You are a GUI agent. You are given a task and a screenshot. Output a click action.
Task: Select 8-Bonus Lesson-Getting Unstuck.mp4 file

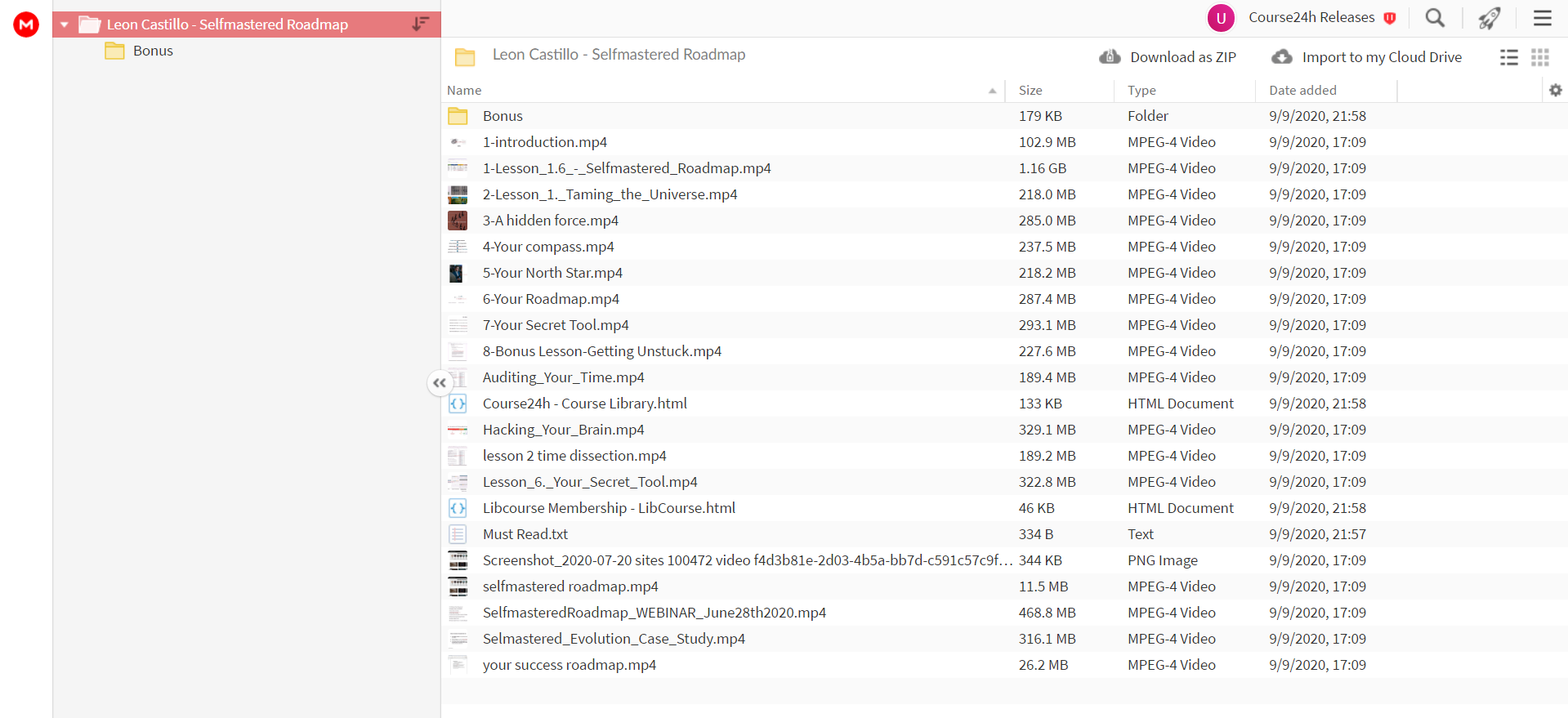(x=602, y=351)
